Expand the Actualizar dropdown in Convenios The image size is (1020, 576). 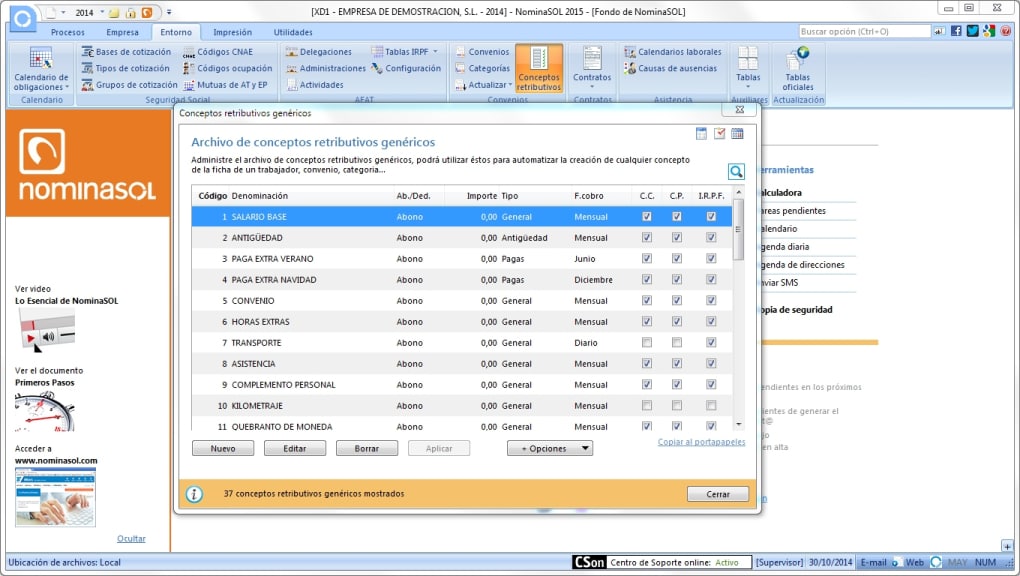[509, 85]
